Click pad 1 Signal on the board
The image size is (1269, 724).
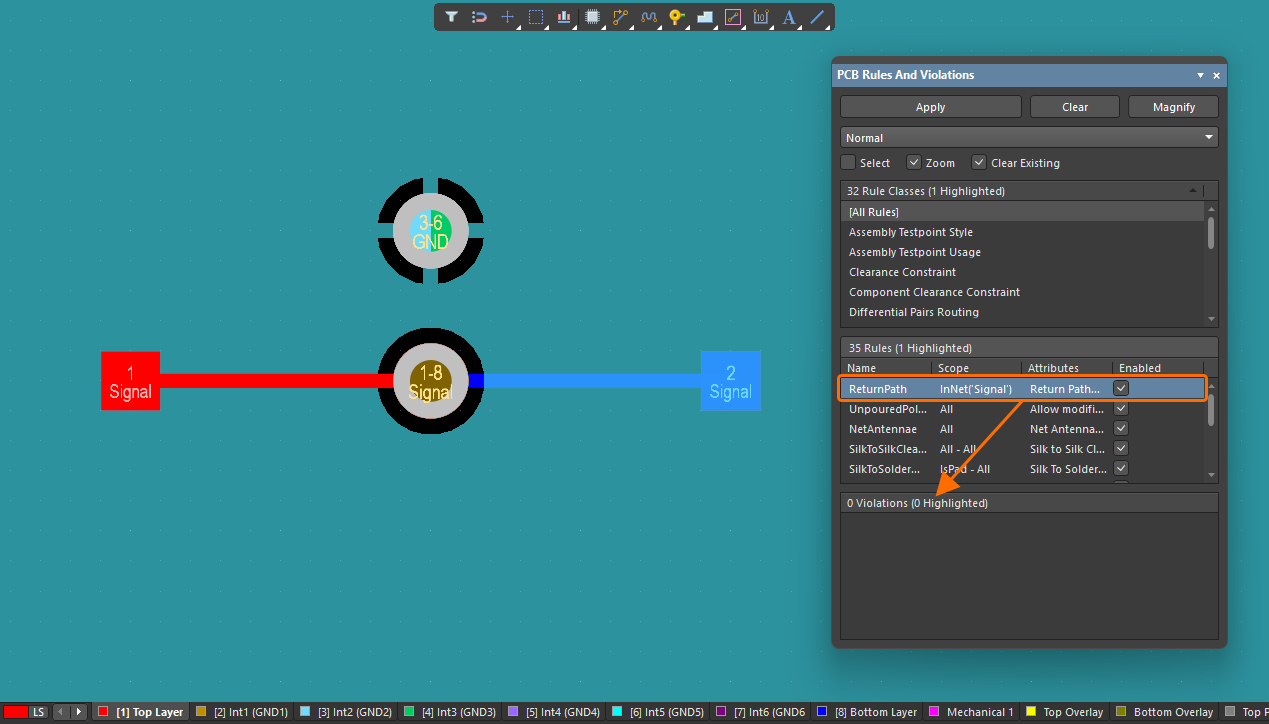click(x=130, y=381)
